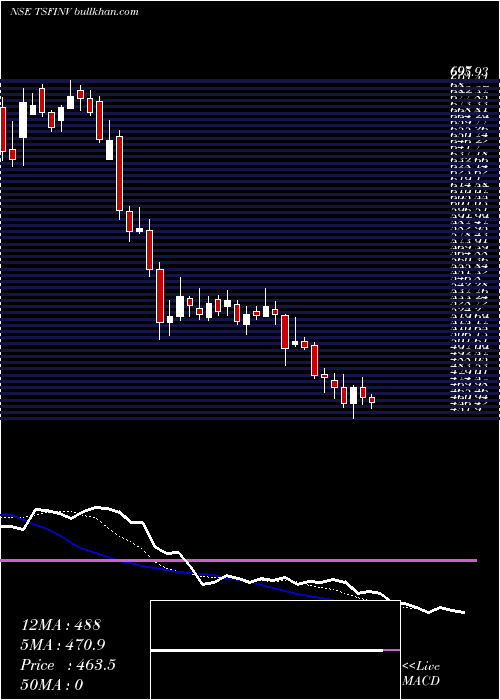500x700 pixels.
Task: Click the white MACD box outline
Action: point(275,650)
